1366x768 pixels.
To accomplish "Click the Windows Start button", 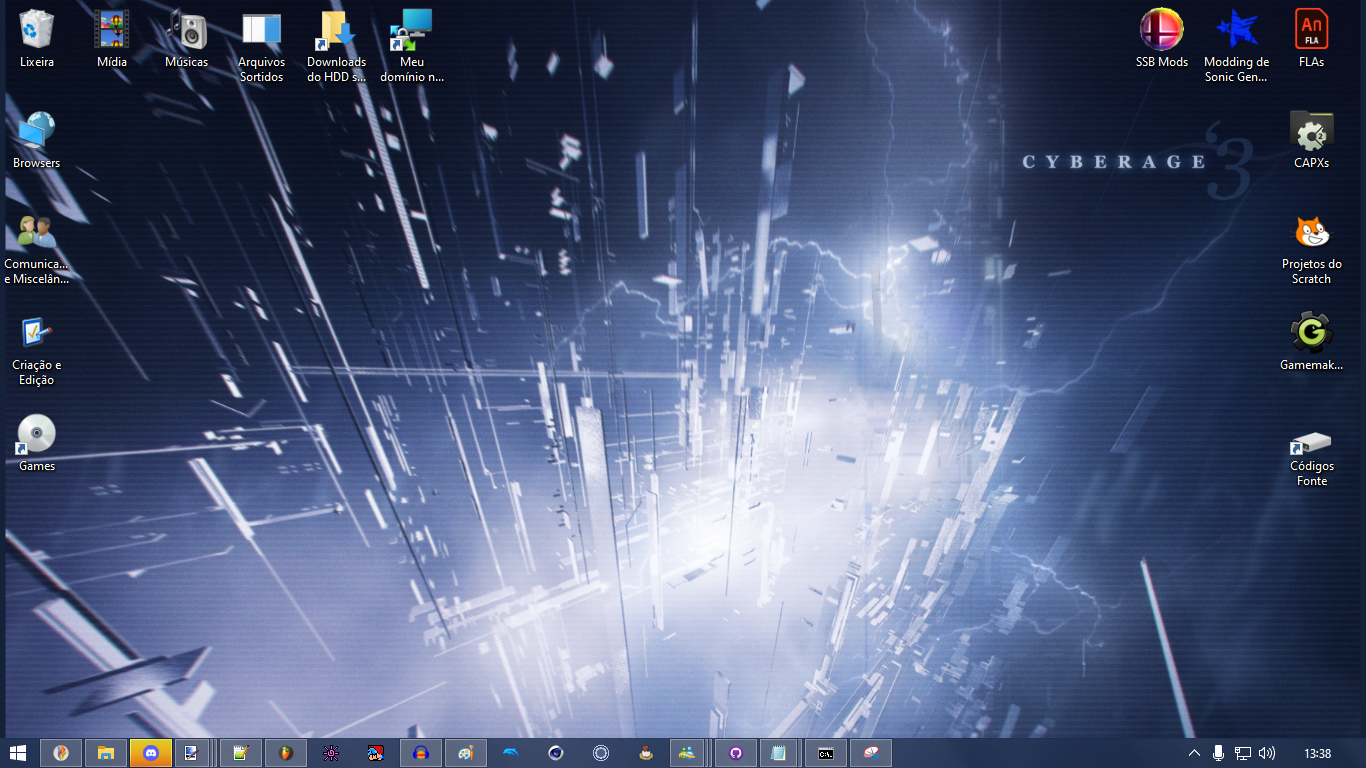I will coord(18,753).
